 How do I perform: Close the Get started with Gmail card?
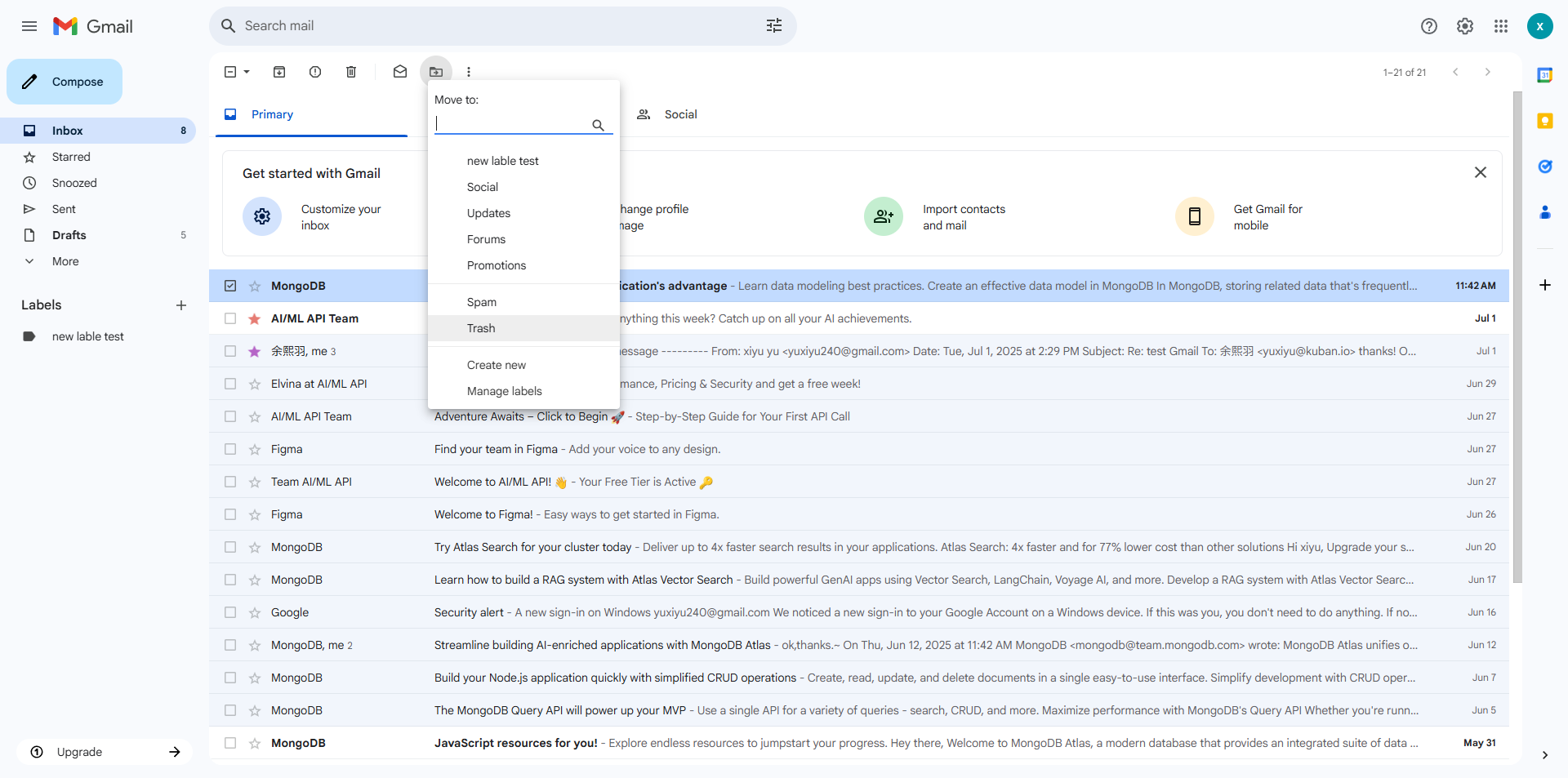pos(1481,172)
